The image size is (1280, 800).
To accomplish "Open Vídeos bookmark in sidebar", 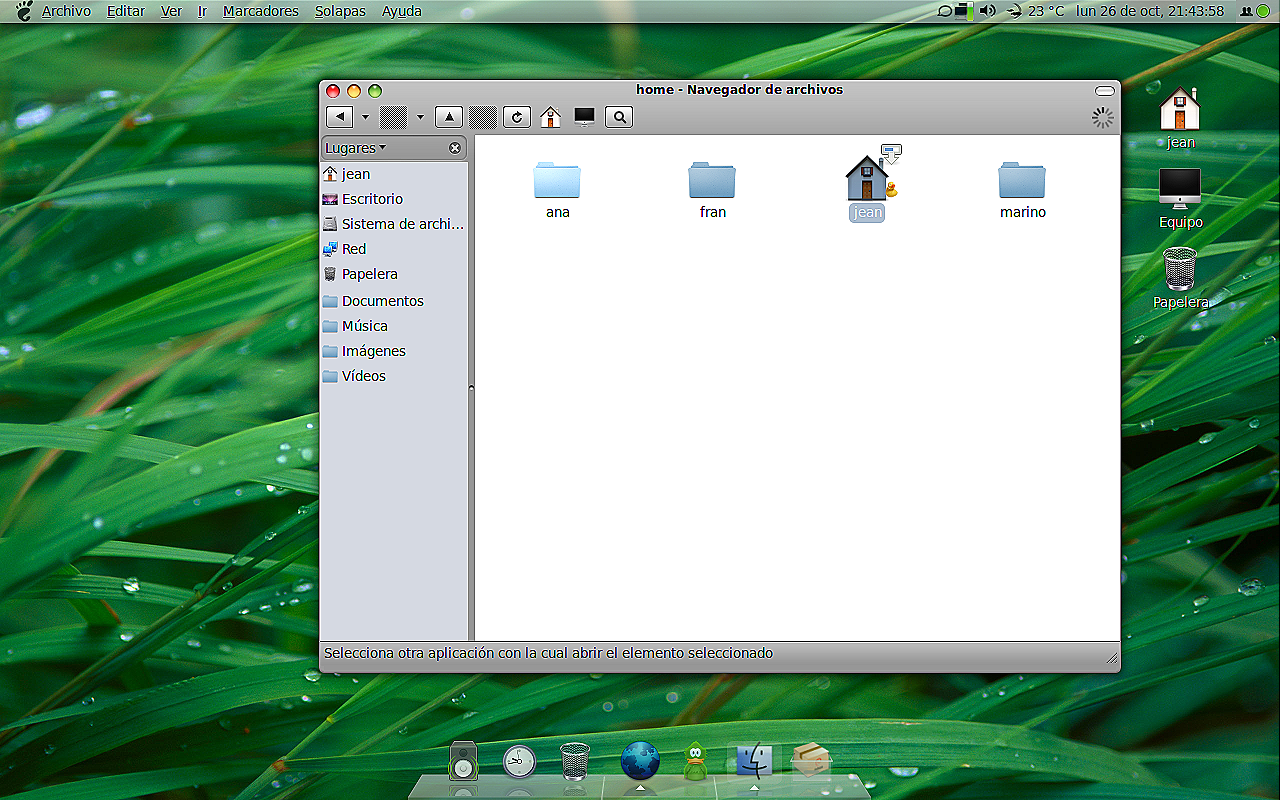I will [x=394, y=376].
